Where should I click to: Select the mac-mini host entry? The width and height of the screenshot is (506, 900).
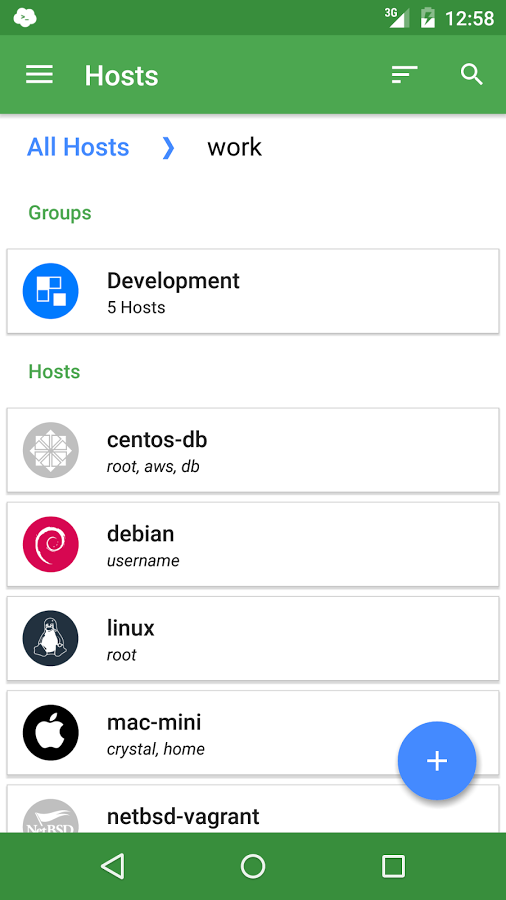pyautogui.click(x=253, y=732)
